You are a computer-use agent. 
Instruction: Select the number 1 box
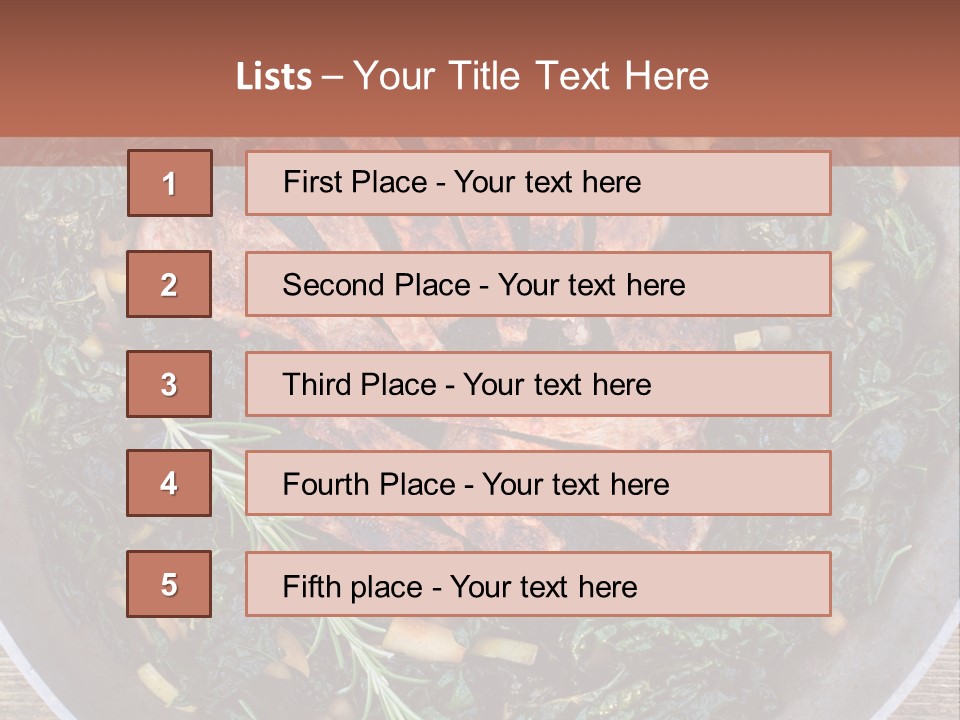[x=170, y=183]
